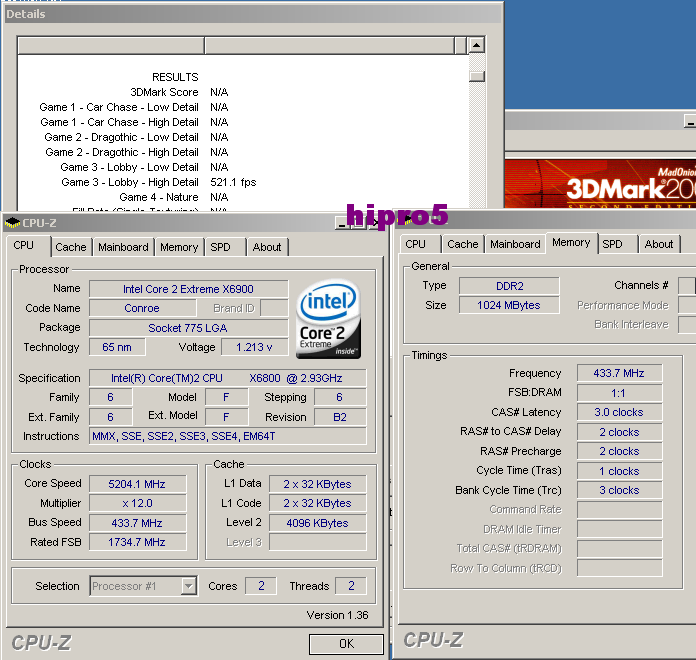Click the Intel Core 2 Extreme logo
The image size is (696, 660).
pos(328,318)
